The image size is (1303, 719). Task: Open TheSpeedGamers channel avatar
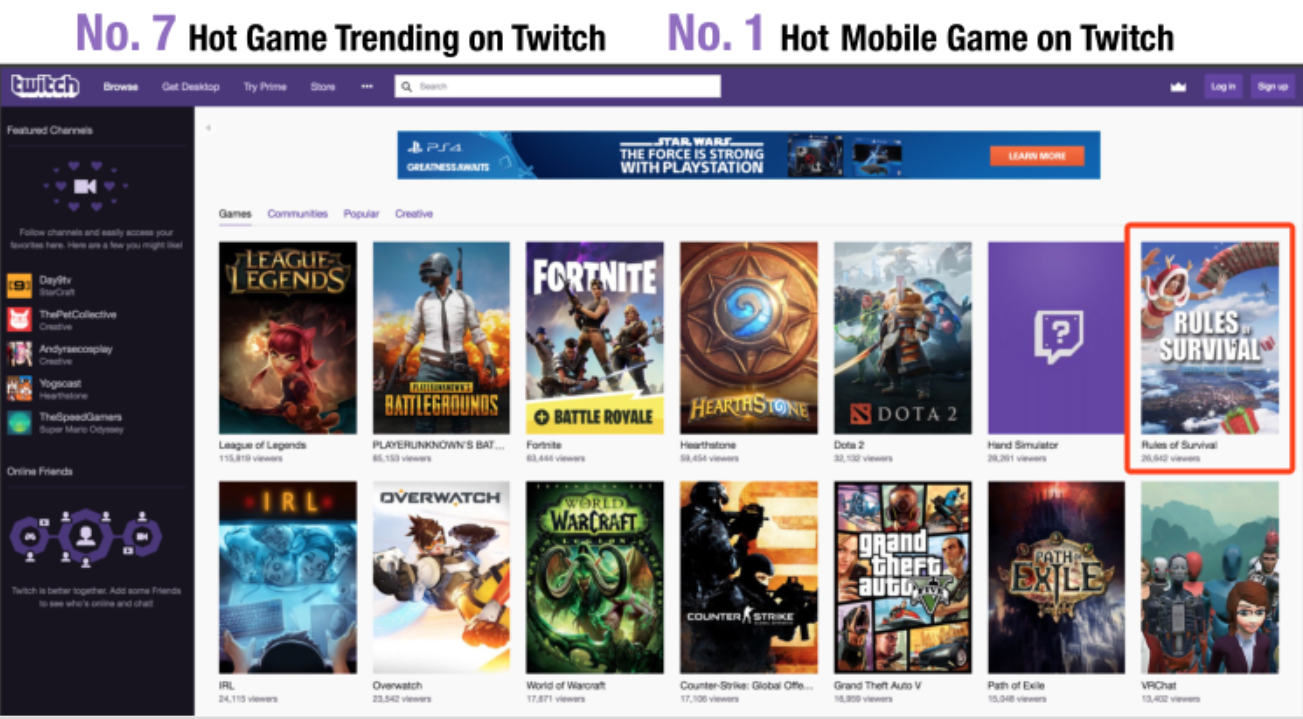click(19, 422)
